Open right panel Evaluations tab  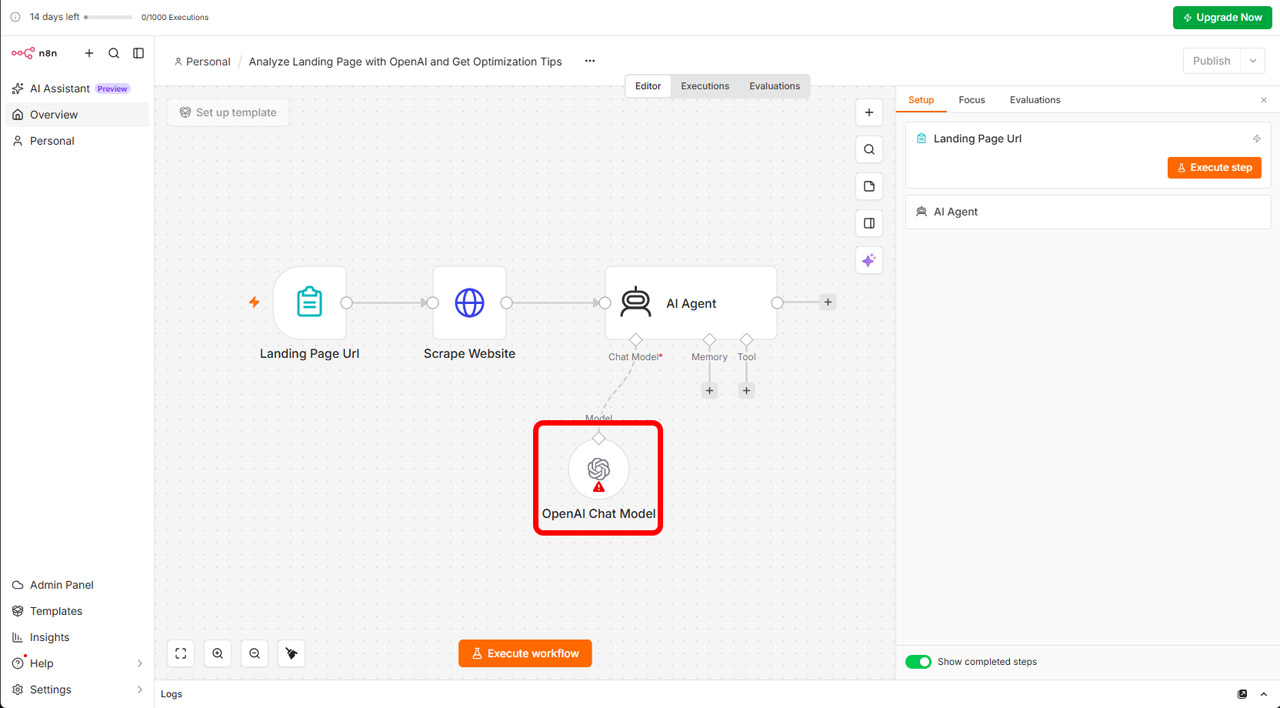click(1035, 100)
